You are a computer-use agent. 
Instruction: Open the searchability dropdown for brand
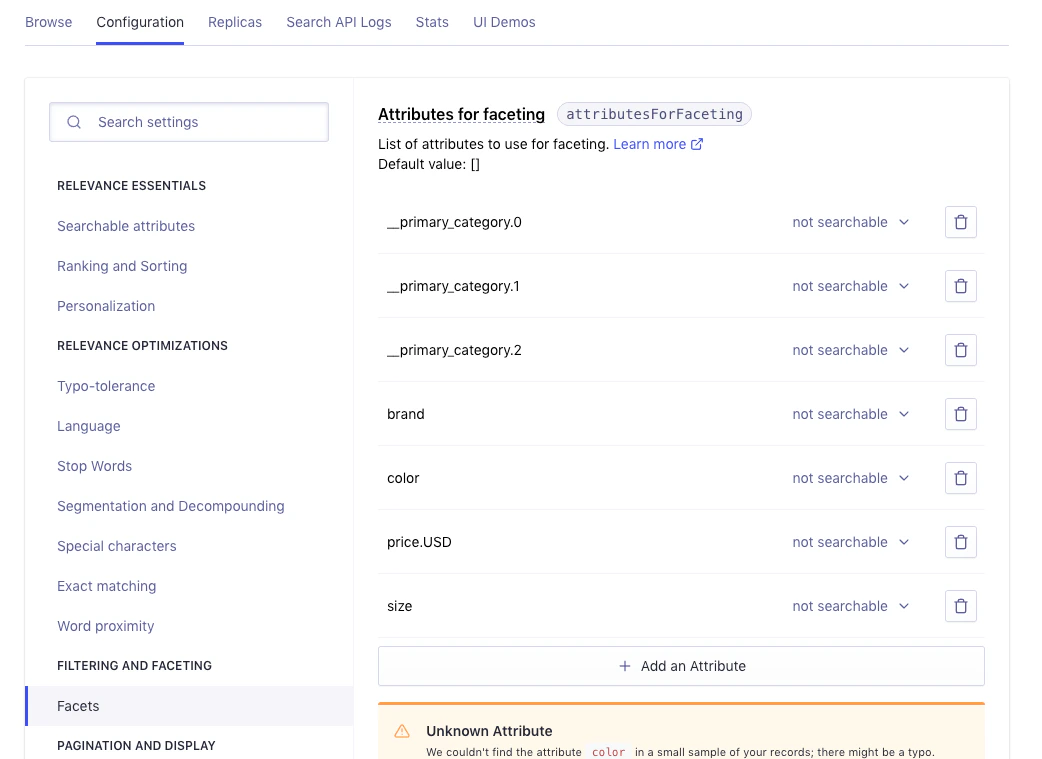851,414
